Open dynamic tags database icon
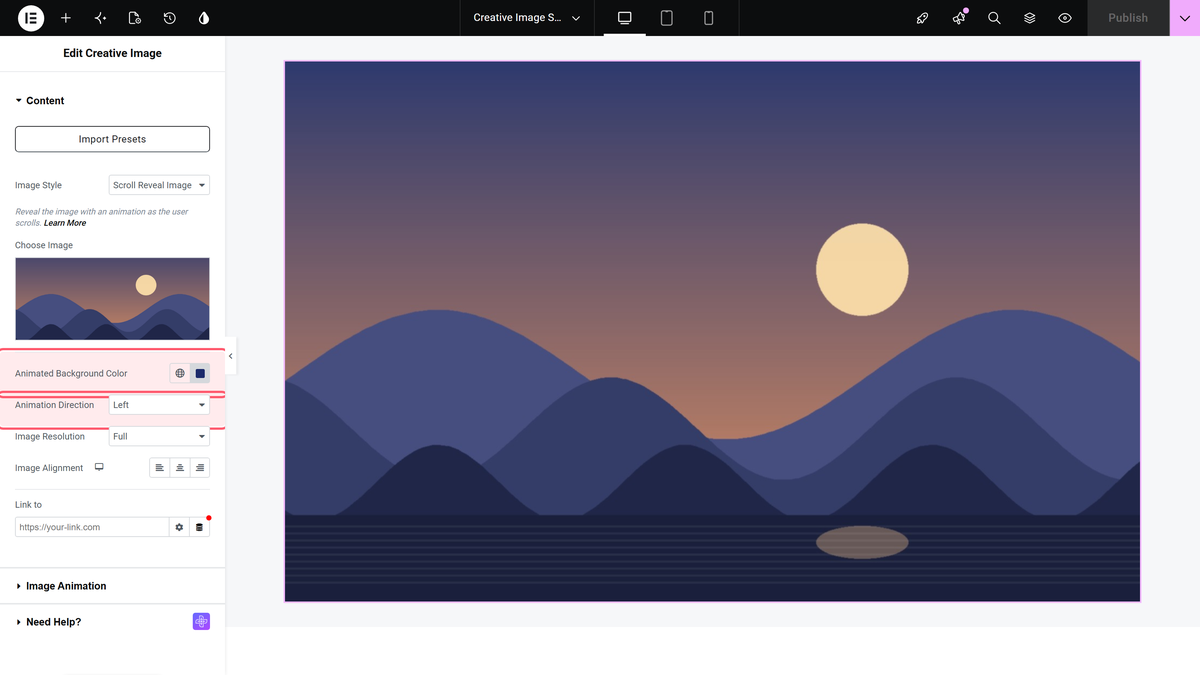The width and height of the screenshot is (1200, 675). pos(199,527)
